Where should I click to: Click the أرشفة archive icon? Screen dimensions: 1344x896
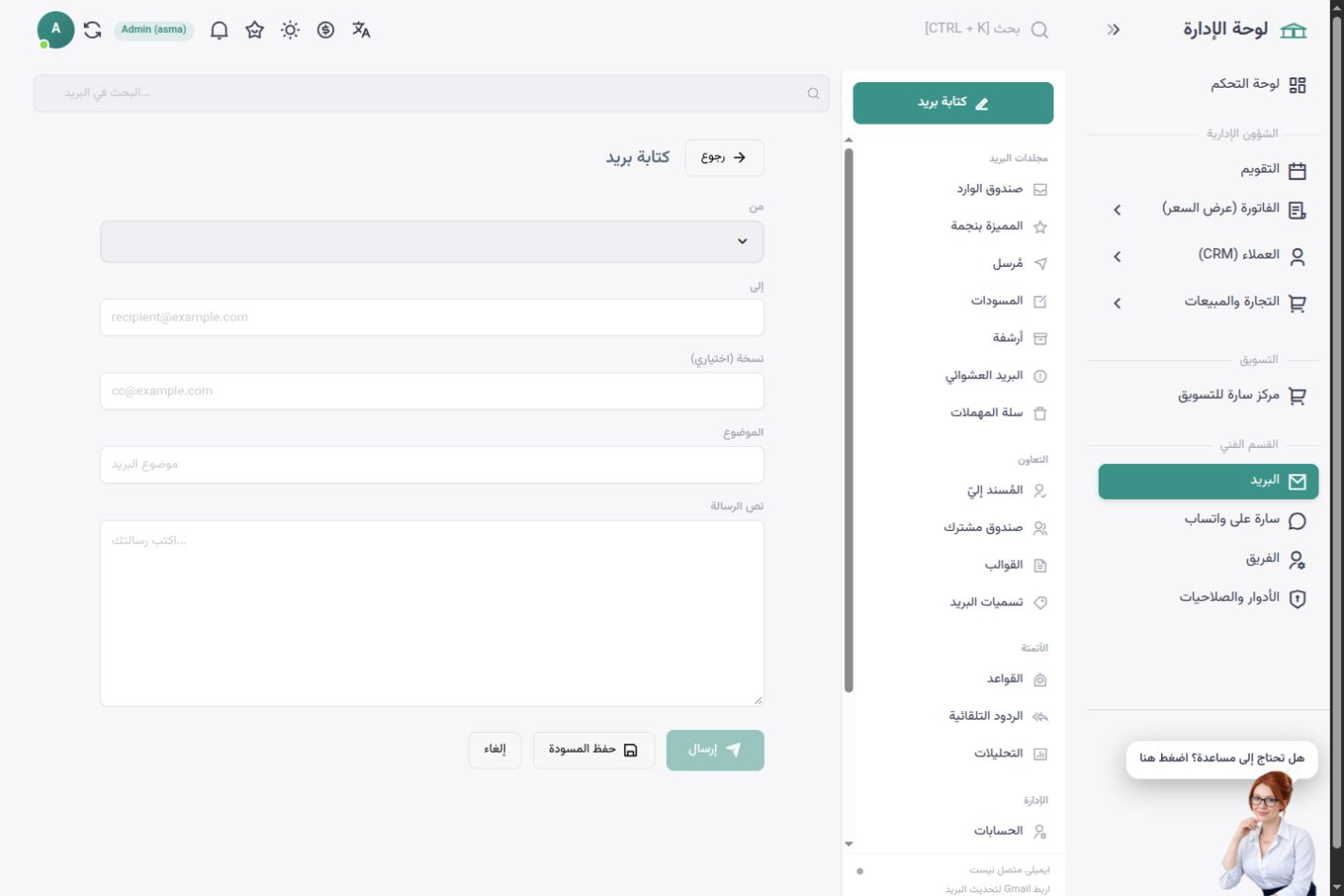[x=1040, y=339]
